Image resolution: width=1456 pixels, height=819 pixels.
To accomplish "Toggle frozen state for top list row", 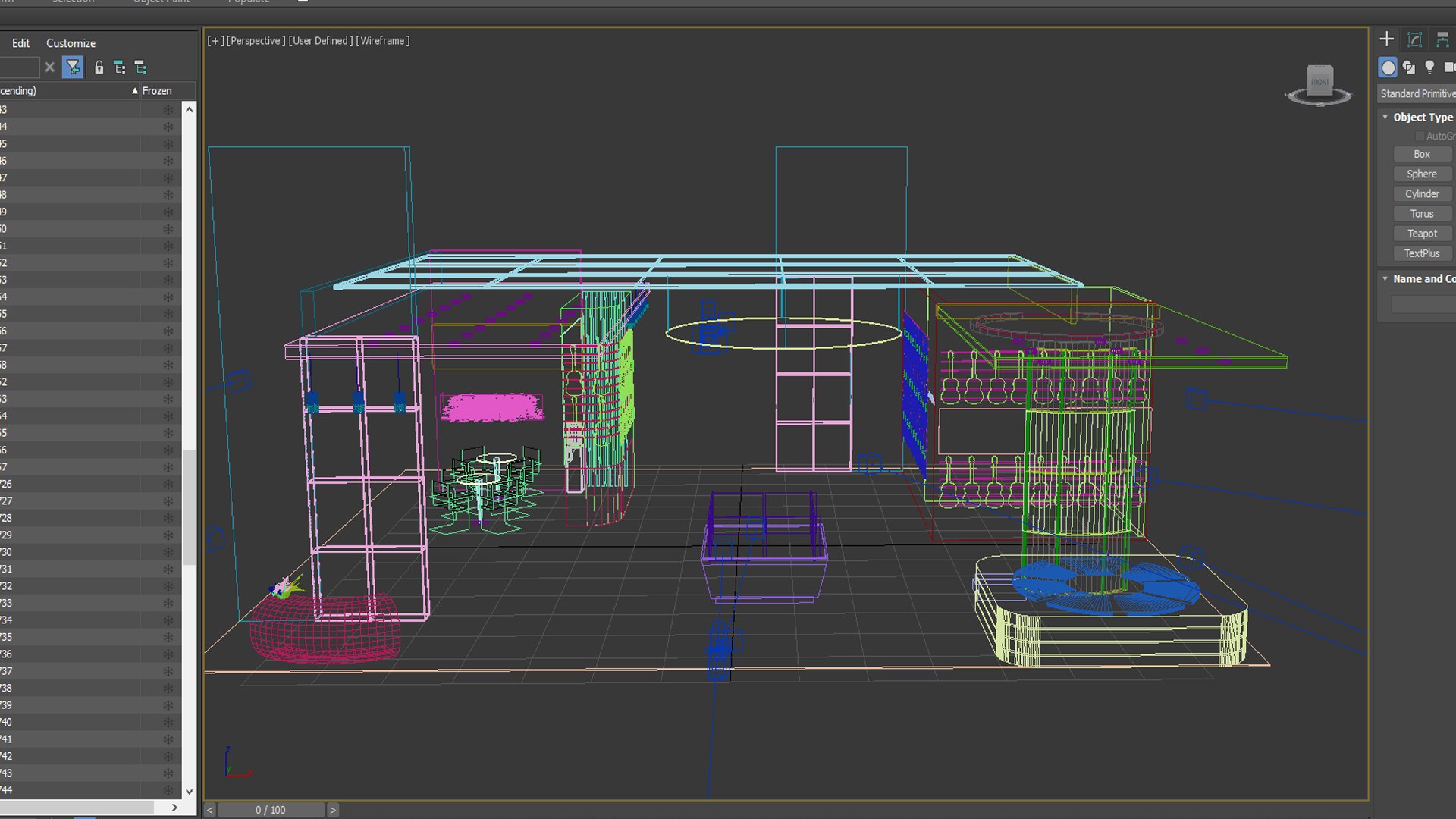I will [168, 110].
